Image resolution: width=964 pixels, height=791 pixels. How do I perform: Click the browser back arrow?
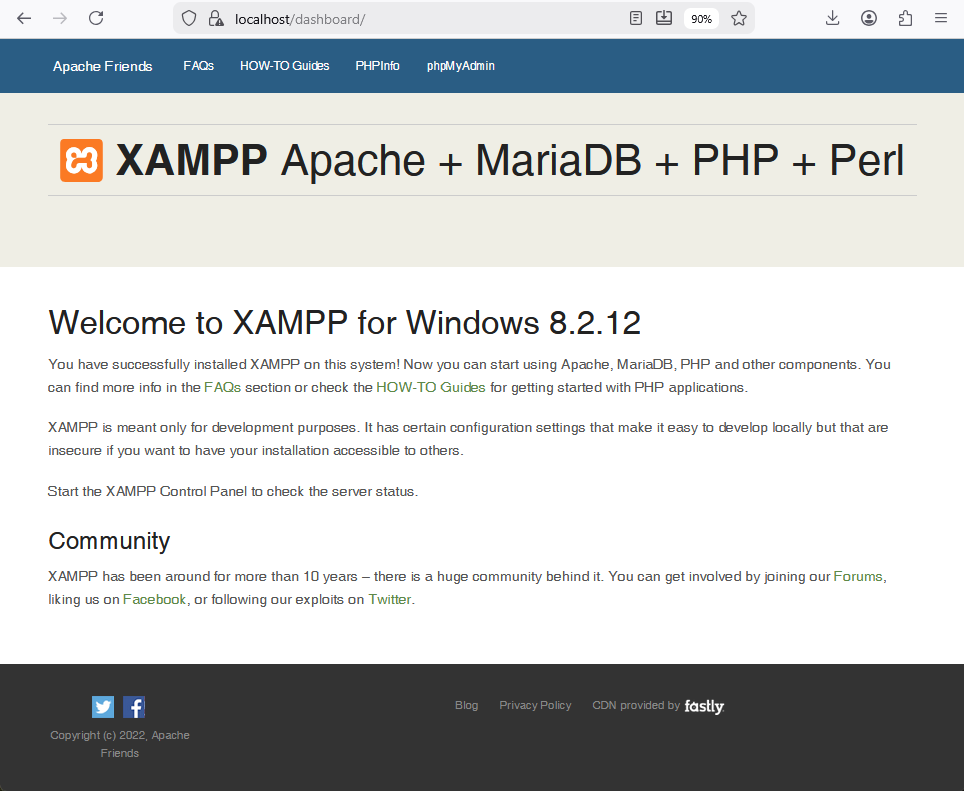[24, 18]
